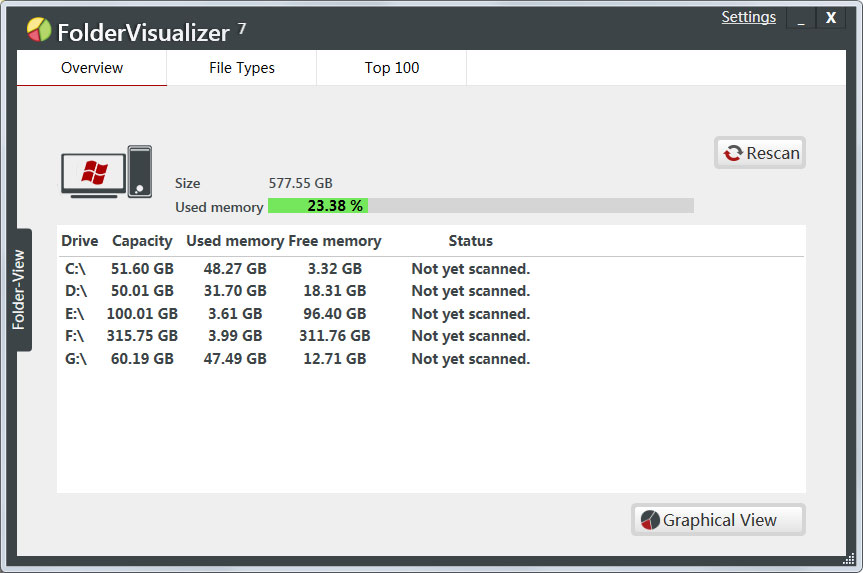Screen dimensions: 863x573
Task: Choose the F:\ drive with 315.75 GB
Action: pos(431,336)
